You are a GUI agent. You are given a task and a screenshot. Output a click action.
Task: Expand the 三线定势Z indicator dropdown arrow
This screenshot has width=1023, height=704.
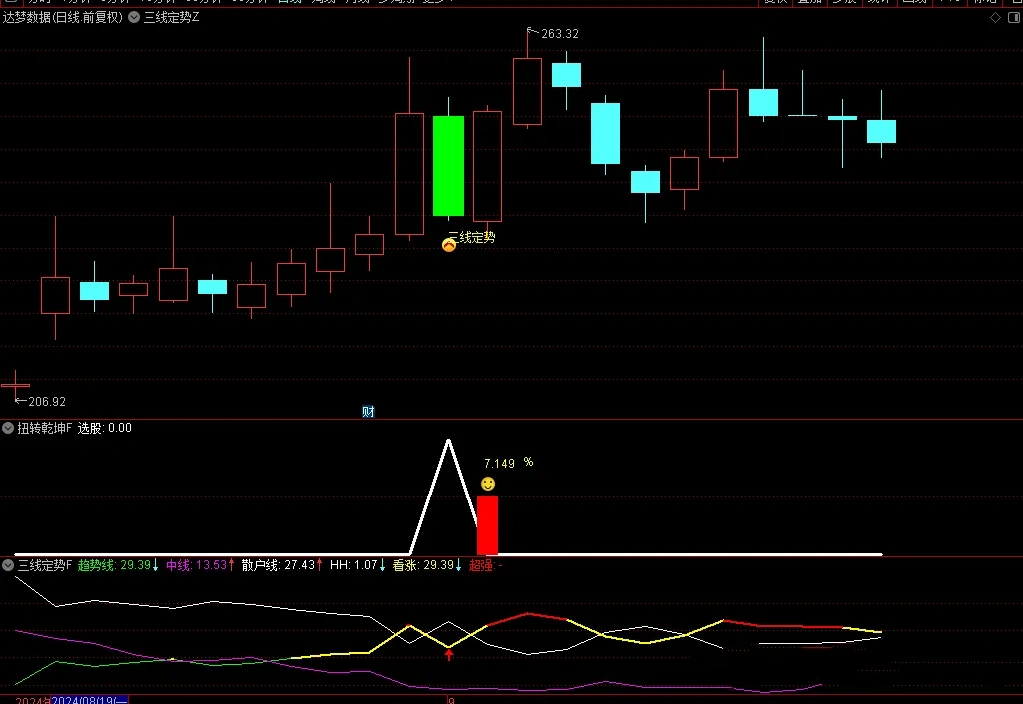click(x=134, y=18)
